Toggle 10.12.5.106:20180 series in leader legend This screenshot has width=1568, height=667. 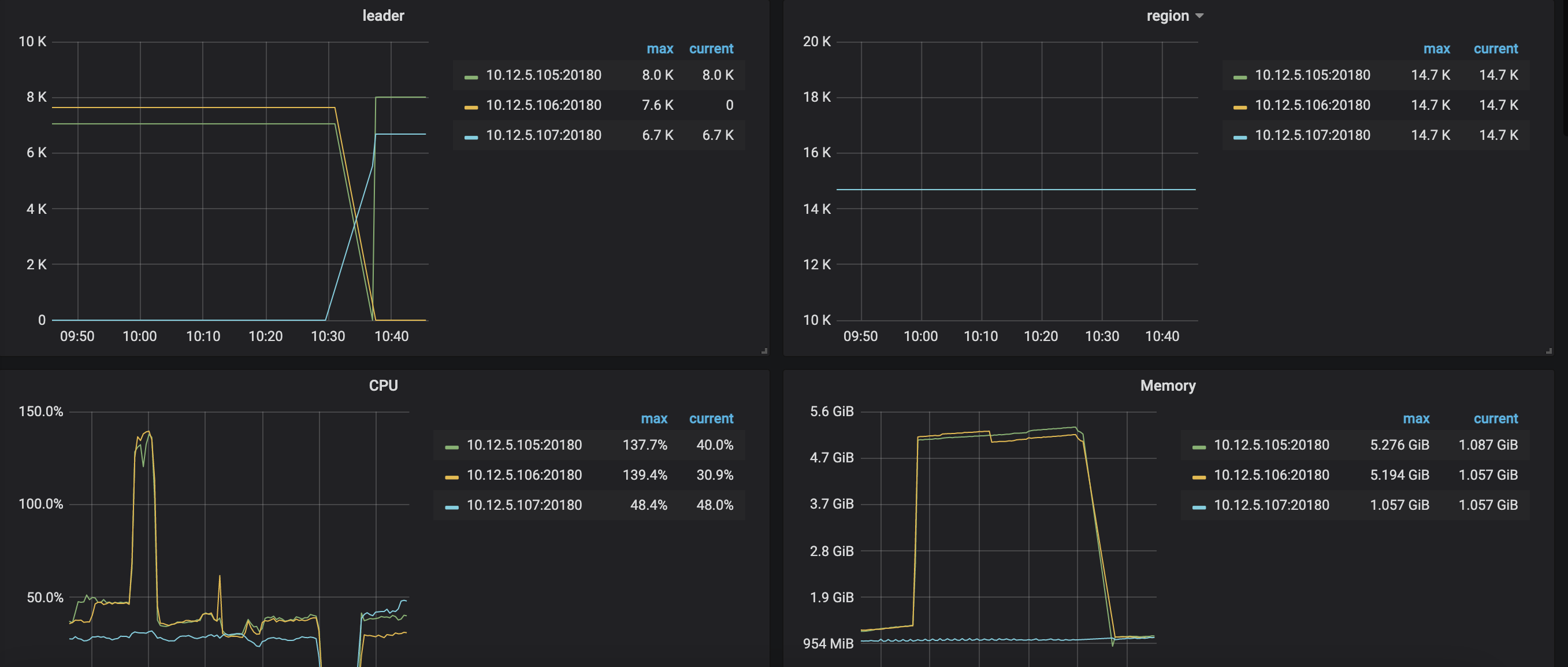(x=543, y=105)
